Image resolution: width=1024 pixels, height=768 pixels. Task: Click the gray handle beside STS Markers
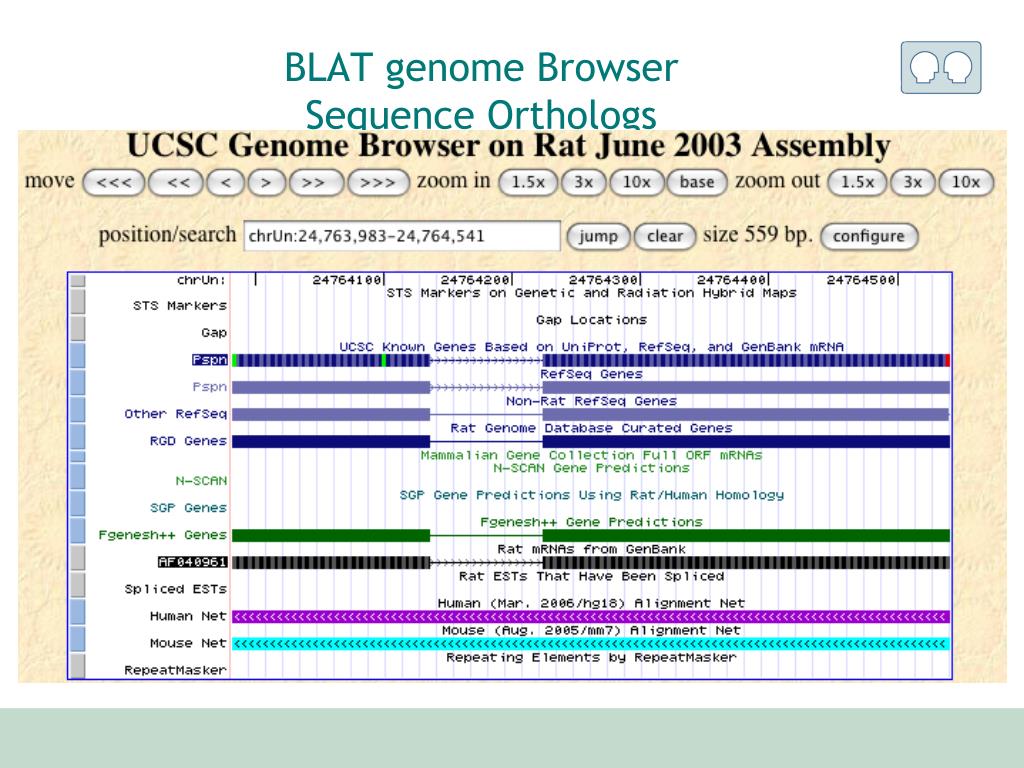pyautogui.click(x=78, y=302)
